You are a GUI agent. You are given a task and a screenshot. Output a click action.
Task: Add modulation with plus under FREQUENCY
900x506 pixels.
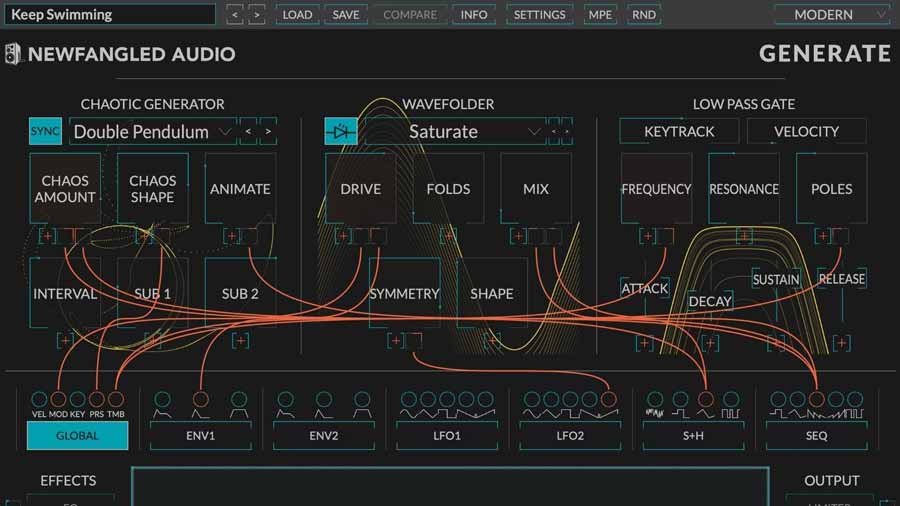click(648, 236)
